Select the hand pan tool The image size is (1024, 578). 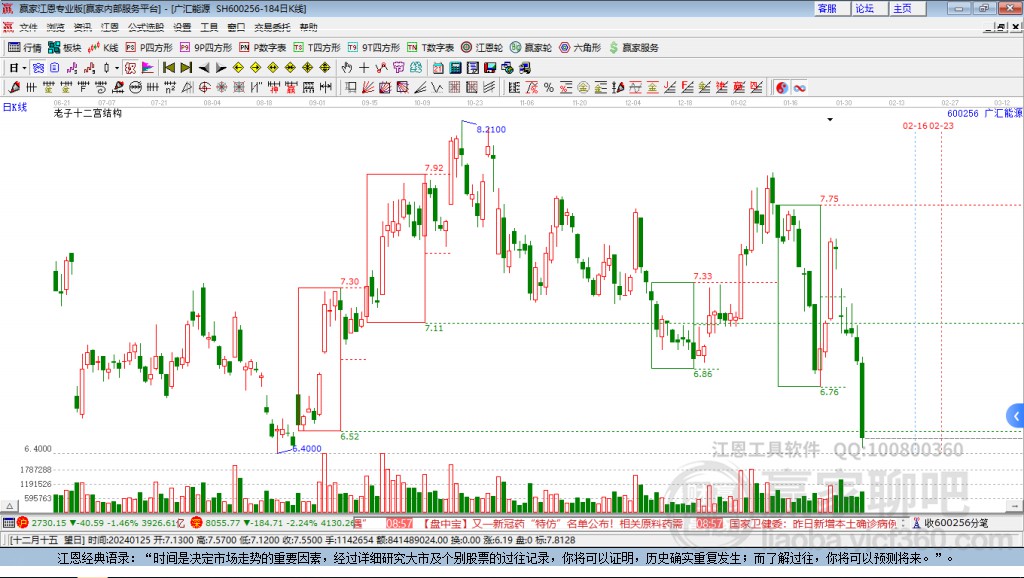(347, 68)
